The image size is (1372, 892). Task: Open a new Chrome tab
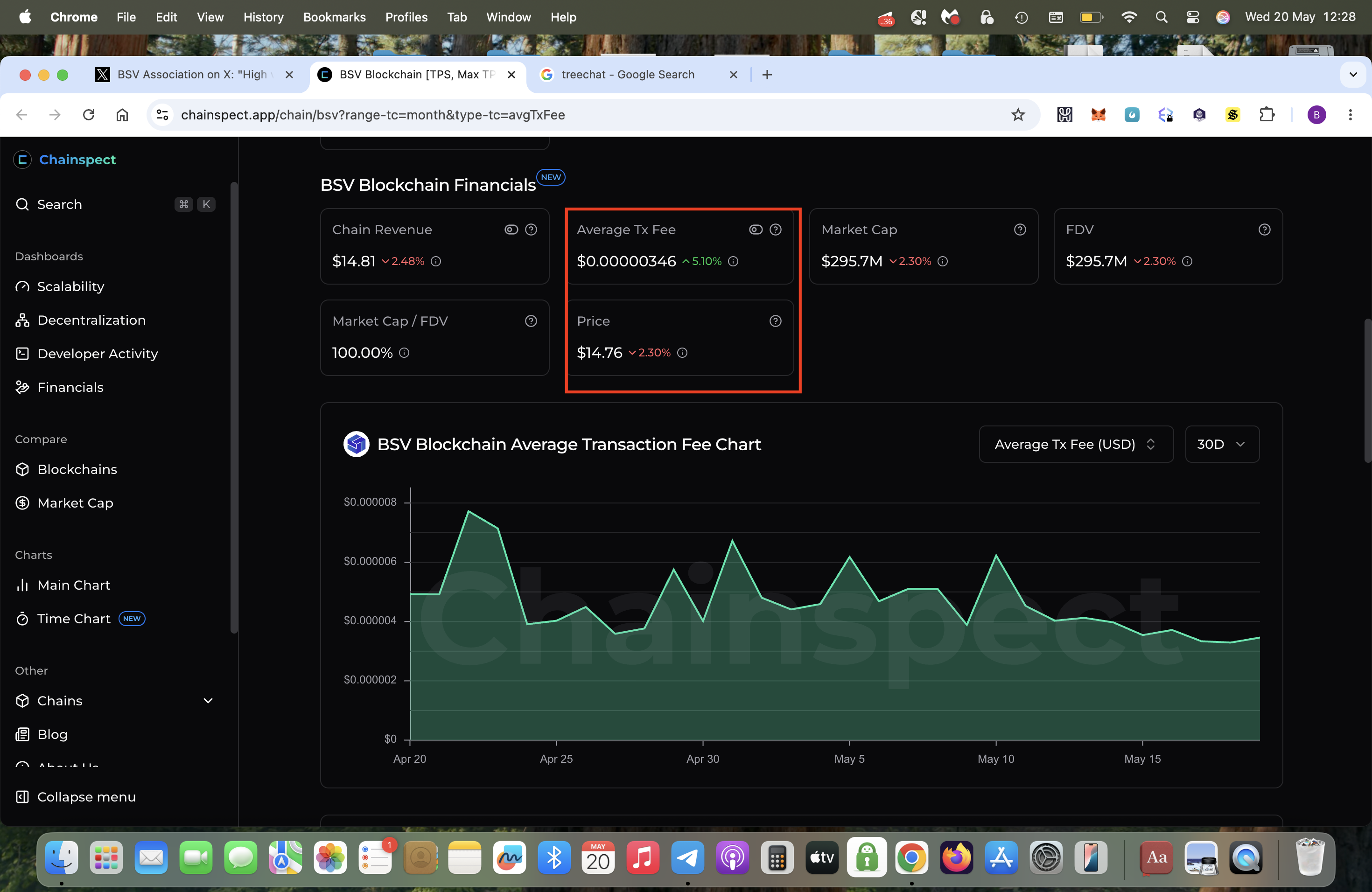tap(767, 74)
